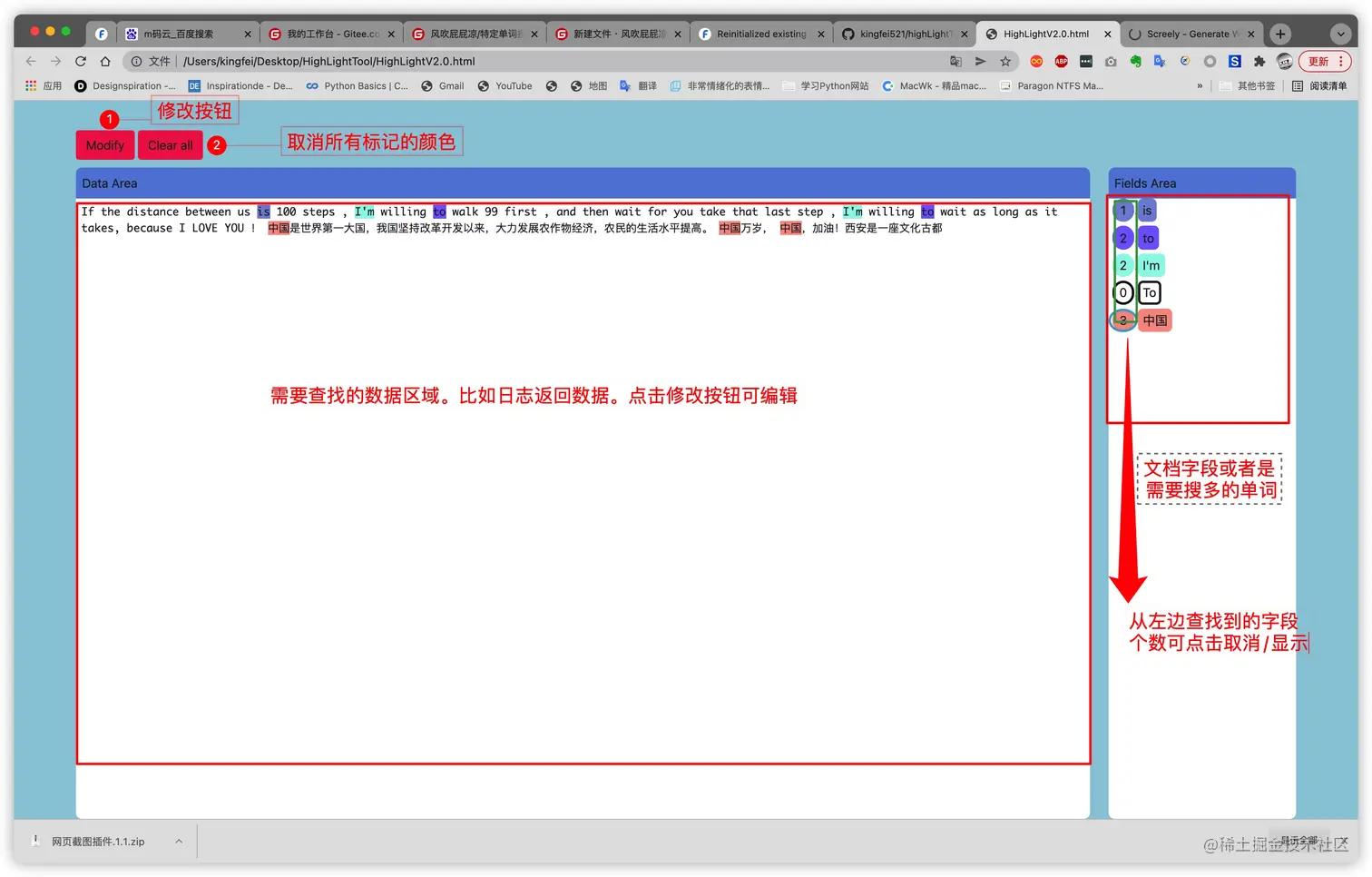Toggle the count badge beside the purple lowercase "to" field
Screen dimensions: 1372x877
click(1123, 238)
